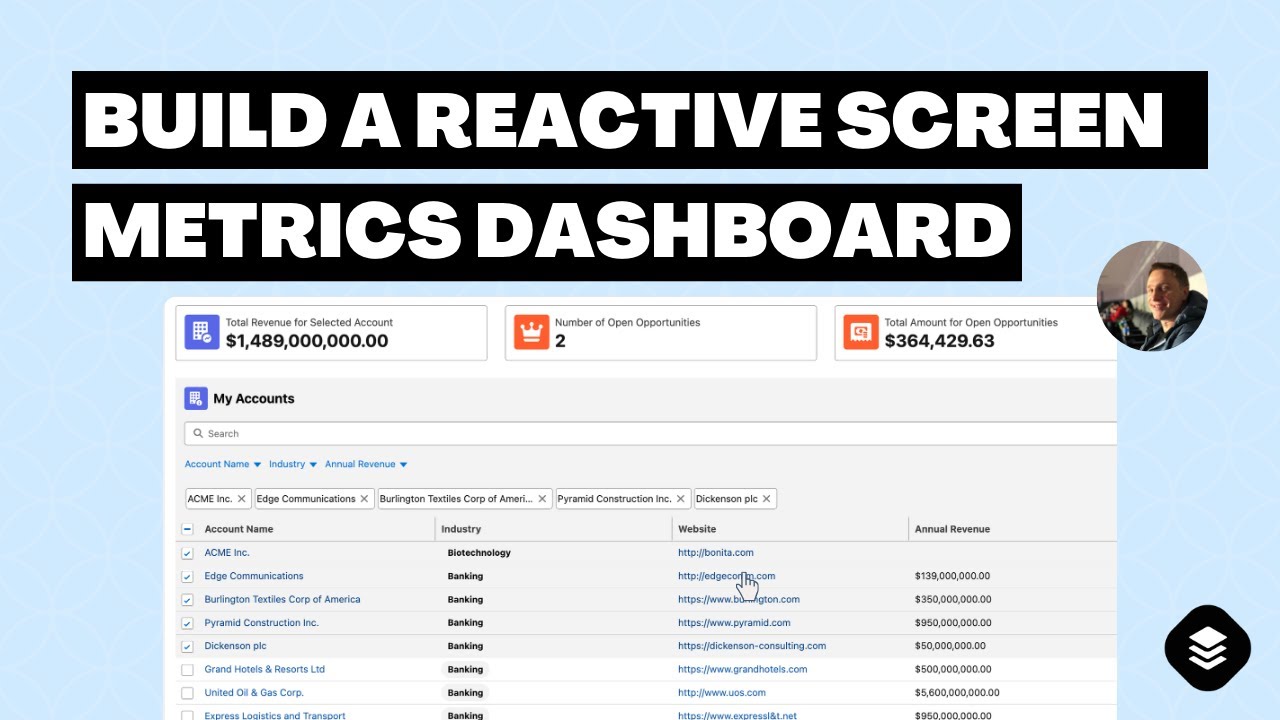Click the Open Opportunities crown icon
Screen dimensions: 1280x720
pyautogui.click(x=532, y=333)
